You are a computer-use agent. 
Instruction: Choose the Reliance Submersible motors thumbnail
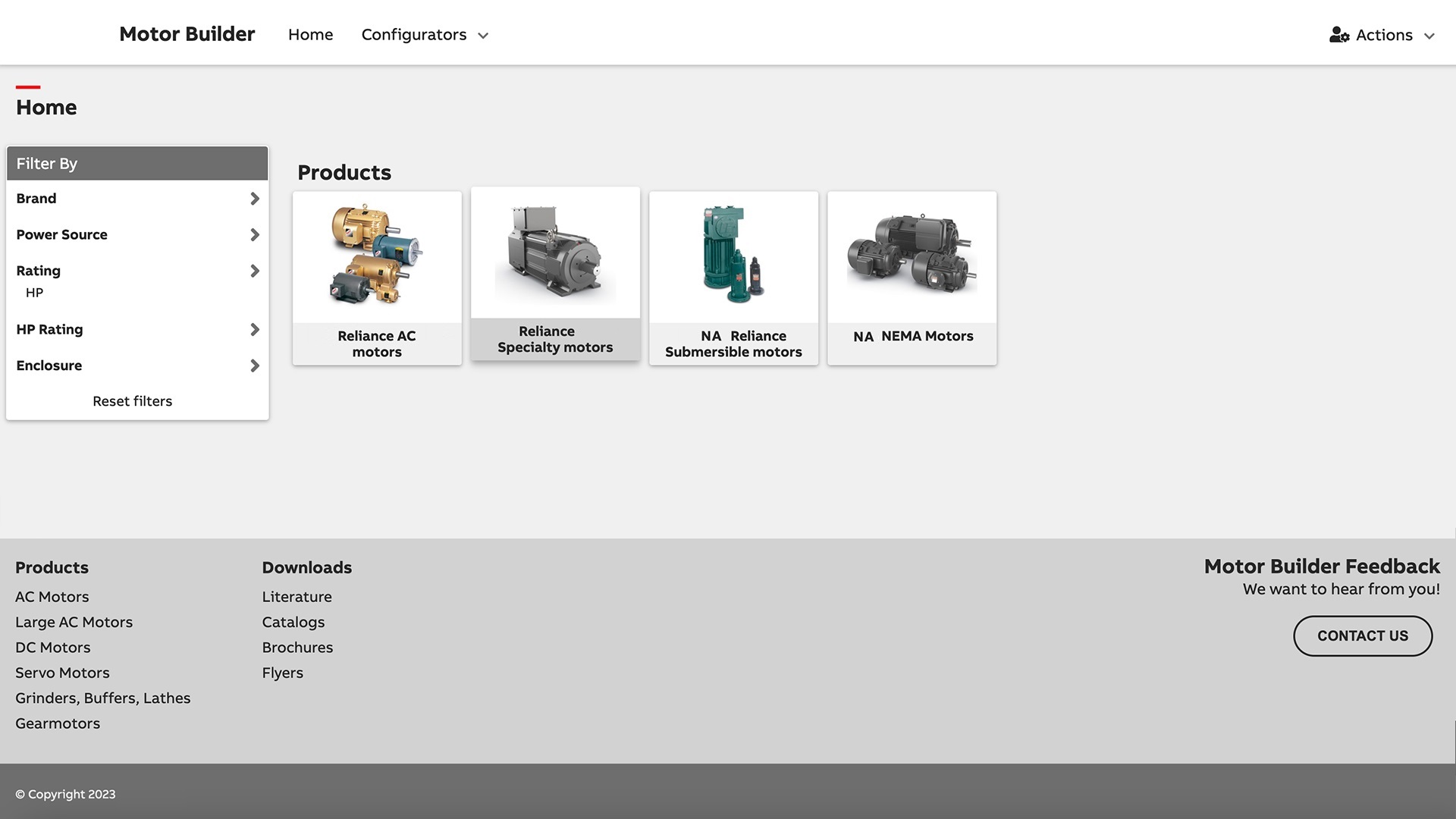tap(733, 255)
